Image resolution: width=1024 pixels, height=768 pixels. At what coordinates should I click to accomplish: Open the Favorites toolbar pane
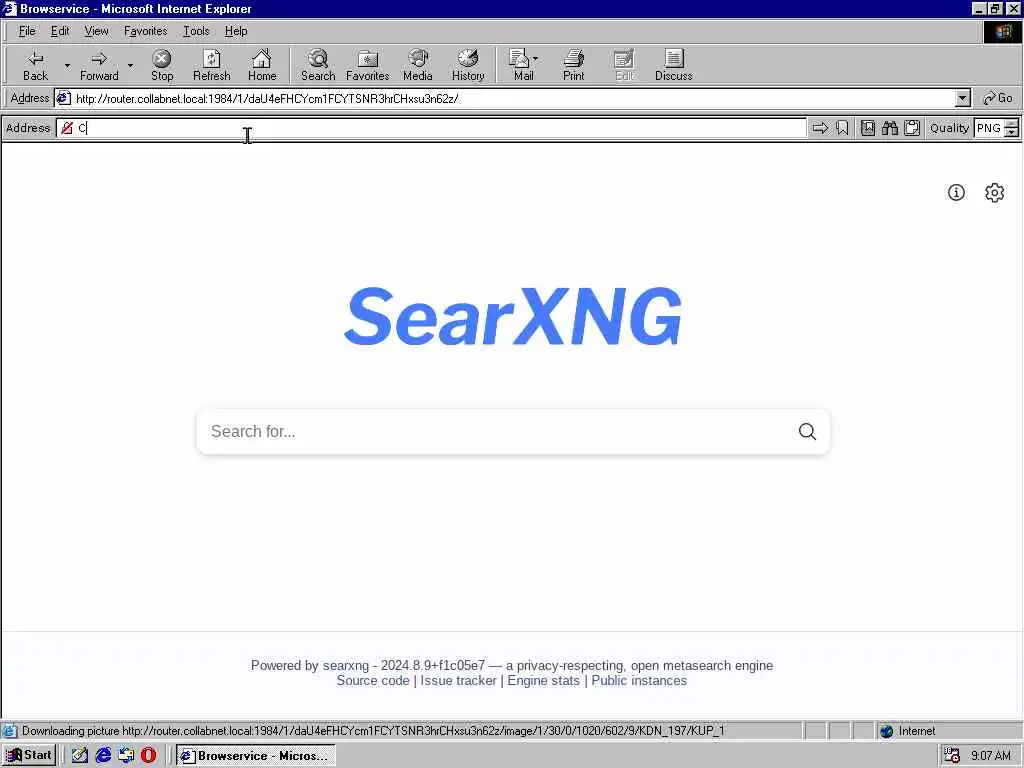tap(368, 65)
